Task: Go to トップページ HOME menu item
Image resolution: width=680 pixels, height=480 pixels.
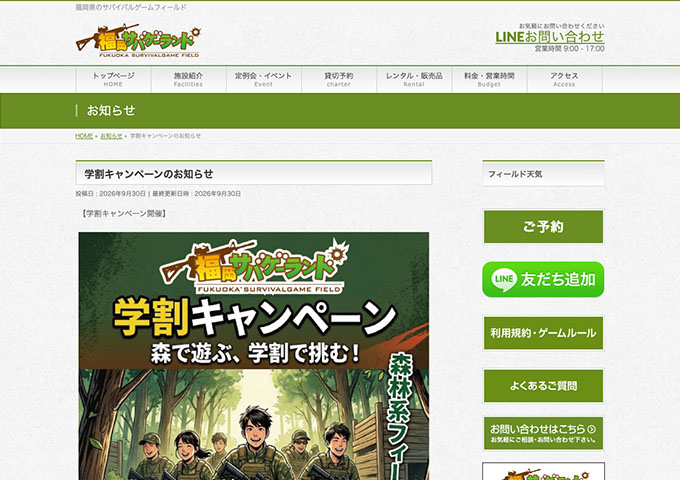Action: [113, 79]
